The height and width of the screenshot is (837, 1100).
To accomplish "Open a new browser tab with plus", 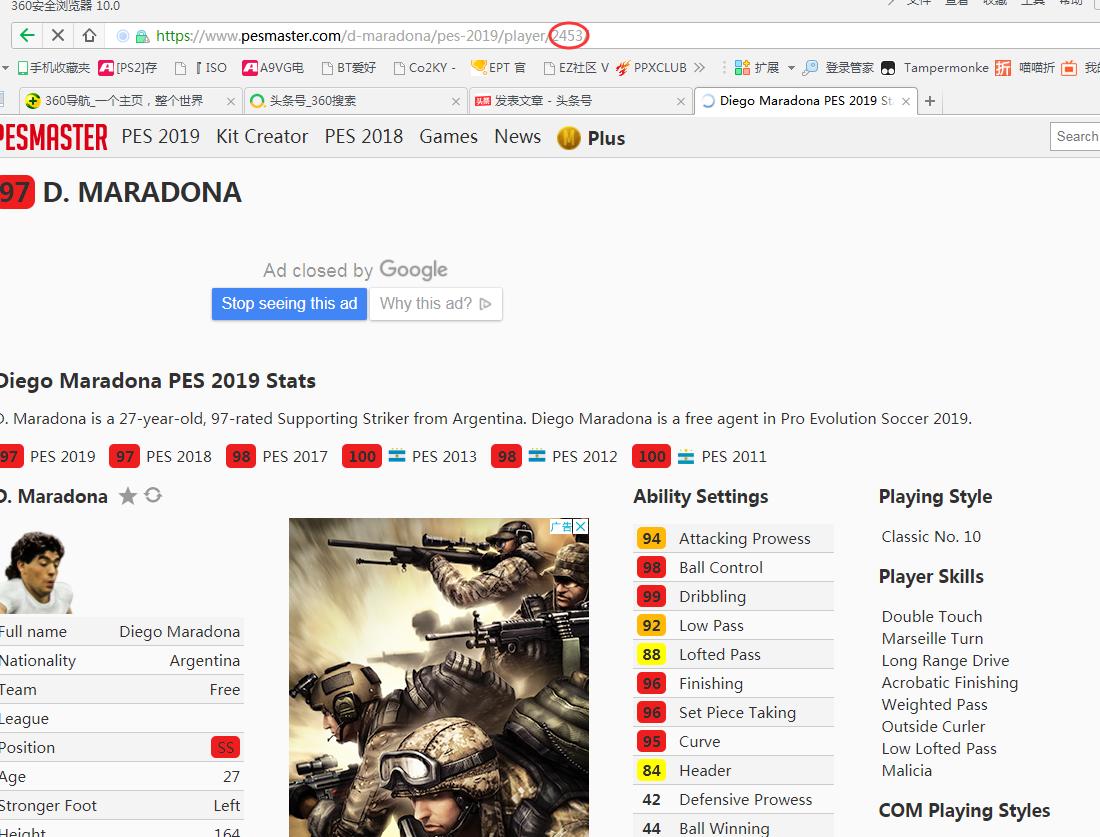I will click(x=930, y=101).
